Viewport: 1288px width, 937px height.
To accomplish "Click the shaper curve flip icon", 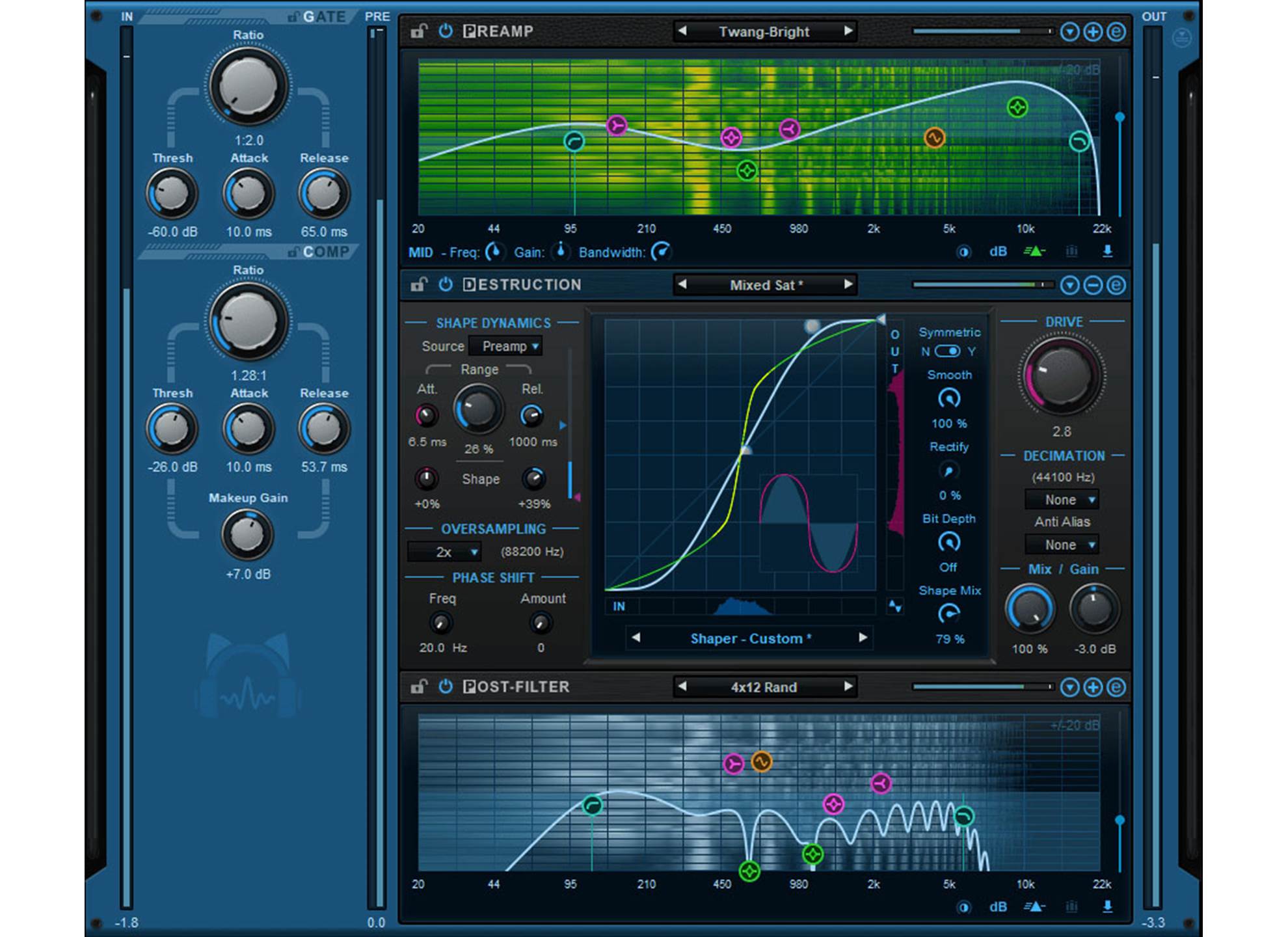I will [x=895, y=606].
